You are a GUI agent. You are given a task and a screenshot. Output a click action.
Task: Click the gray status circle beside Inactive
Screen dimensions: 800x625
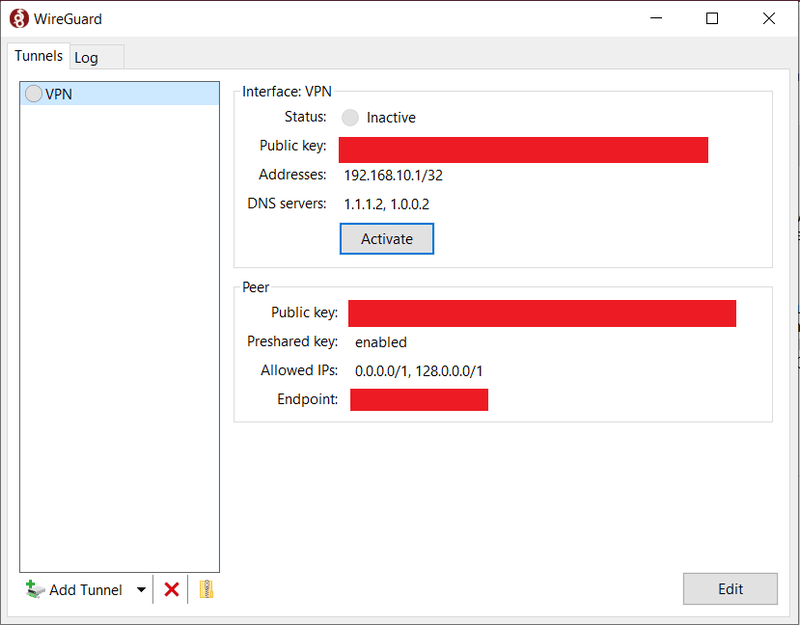point(350,117)
